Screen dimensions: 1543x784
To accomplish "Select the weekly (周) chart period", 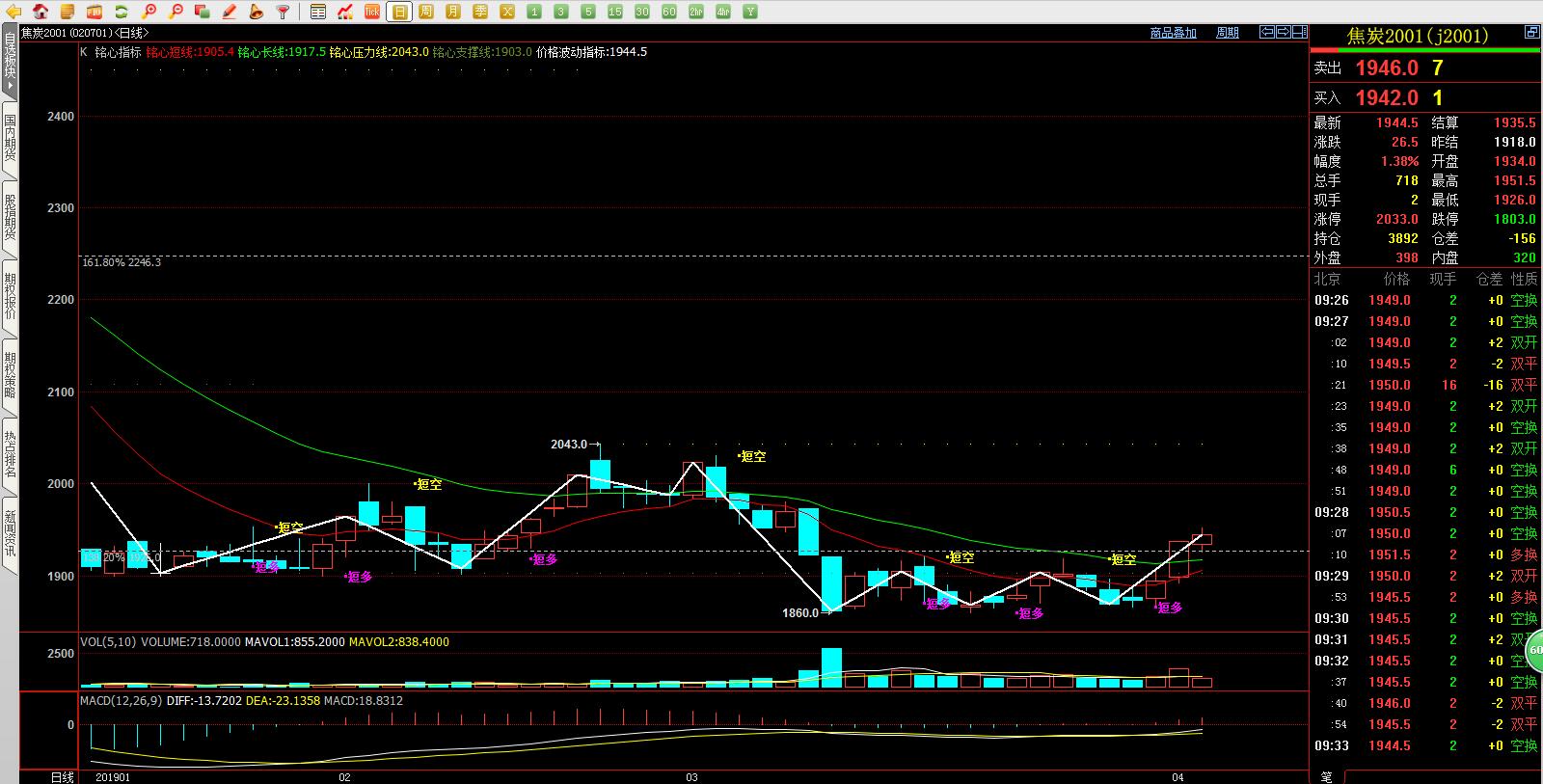I will point(426,12).
